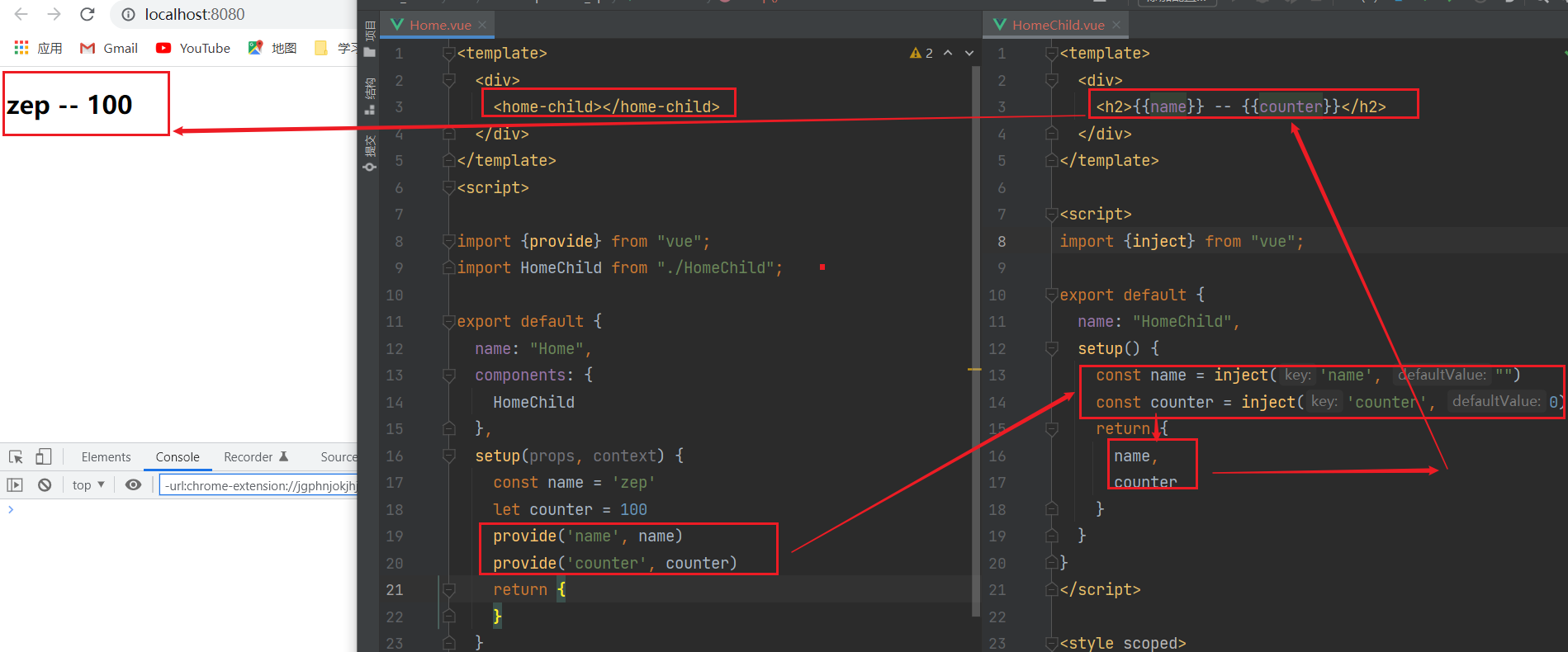1568x652 pixels.
Task: Click 'let counter = 100' line
Action: (570, 509)
